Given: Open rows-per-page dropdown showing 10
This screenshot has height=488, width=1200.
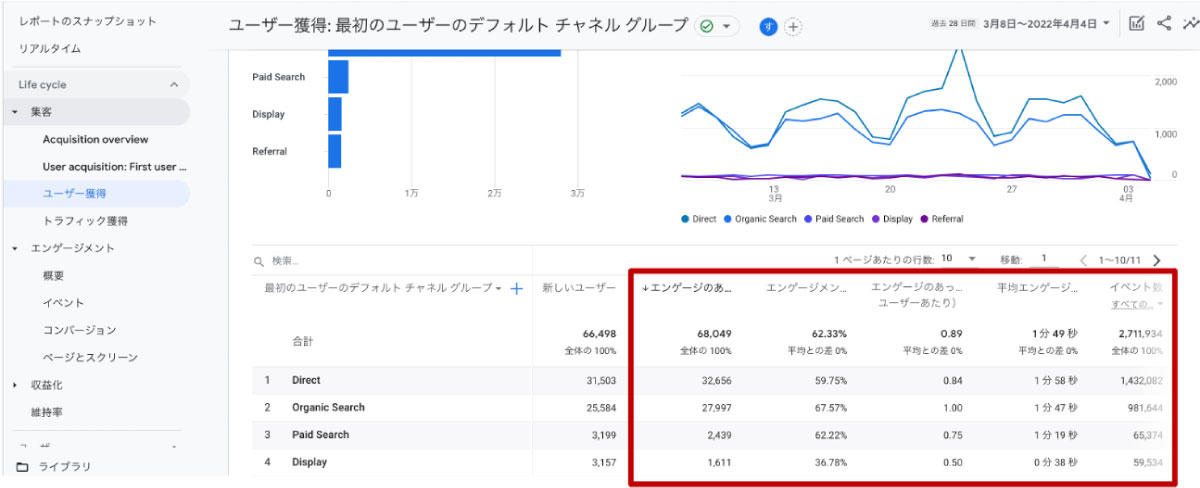Looking at the screenshot, I should tap(958, 259).
